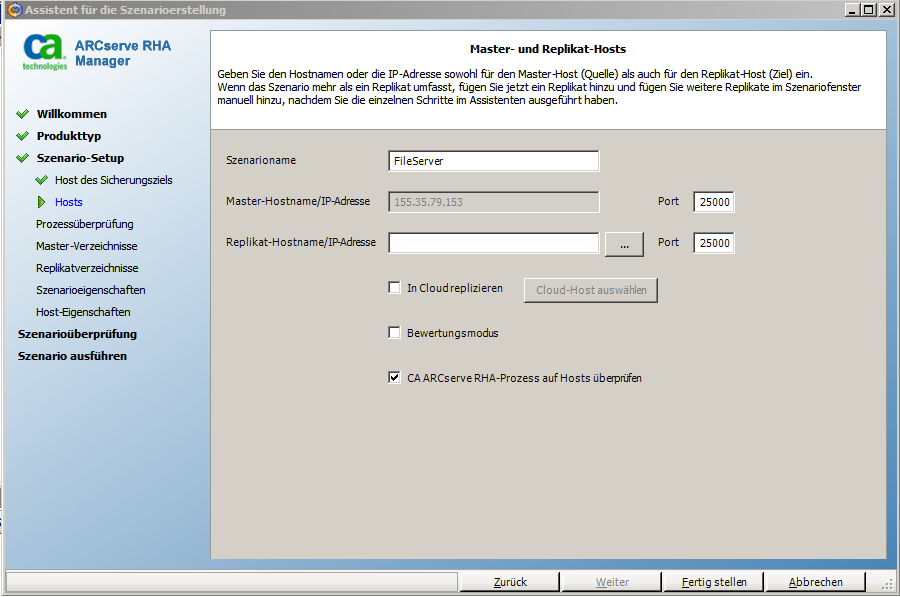Open the Szenarioeigenschaften step
900x597 pixels.
tap(91, 290)
